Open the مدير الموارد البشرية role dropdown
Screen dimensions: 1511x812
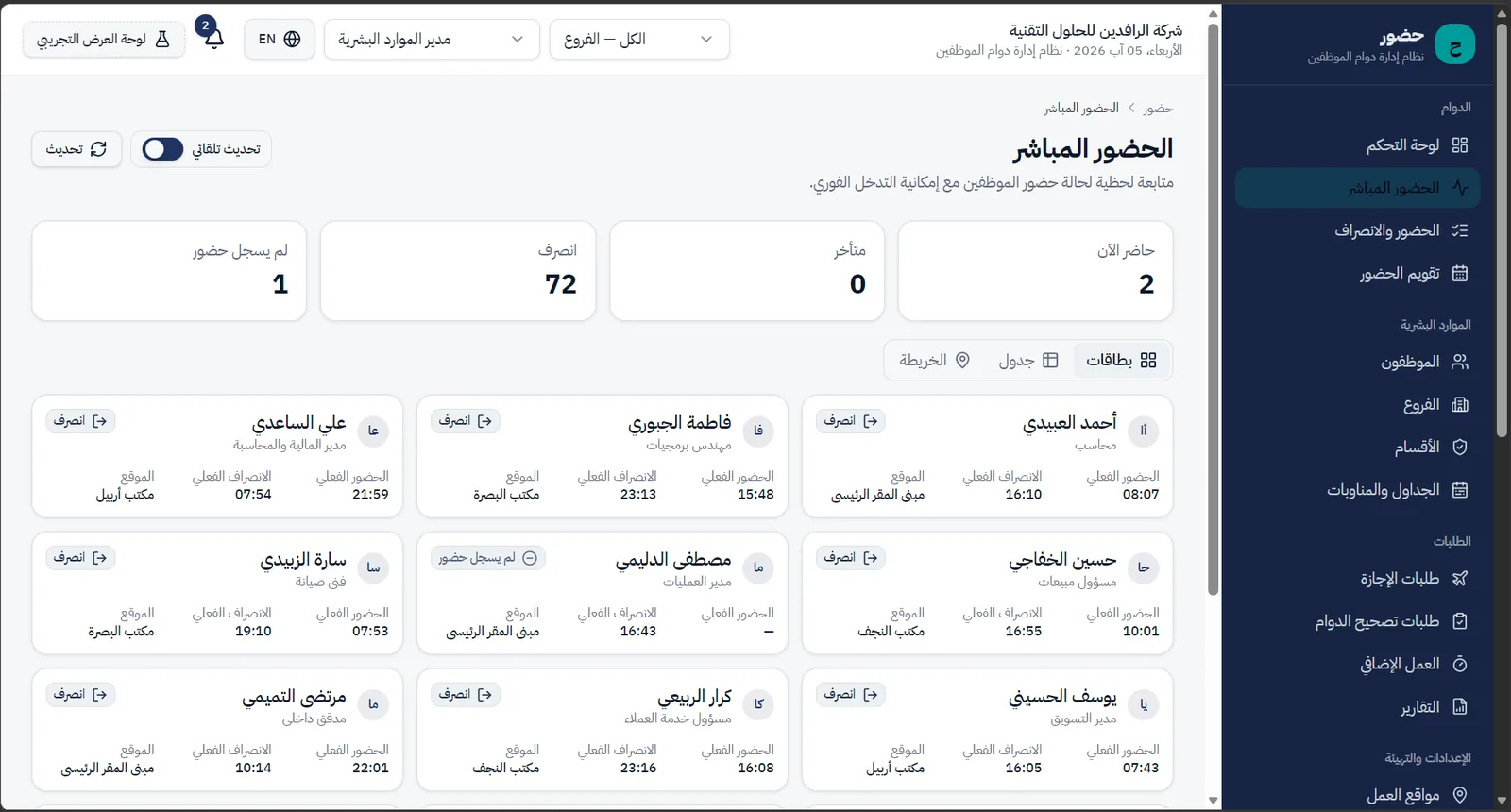(x=432, y=39)
